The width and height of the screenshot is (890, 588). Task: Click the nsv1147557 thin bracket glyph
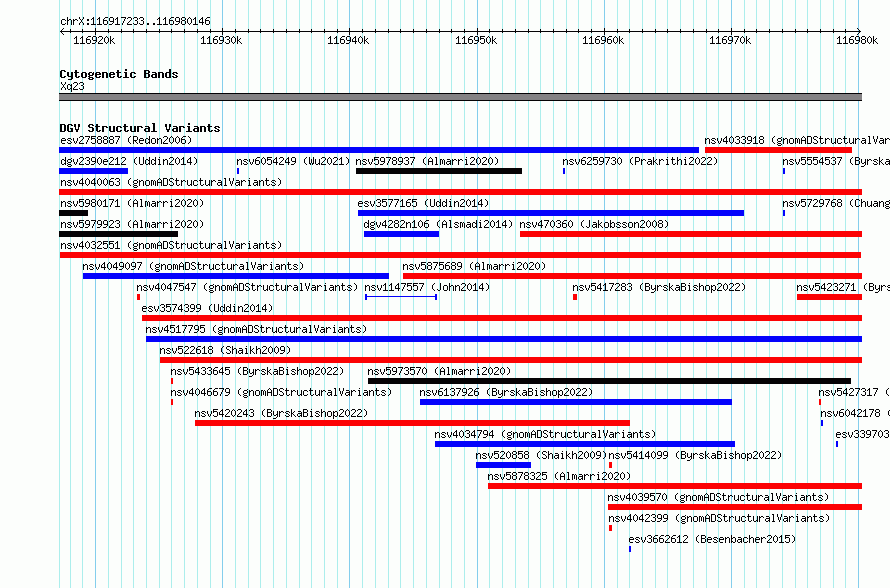pyautogui.click(x=401, y=297)
